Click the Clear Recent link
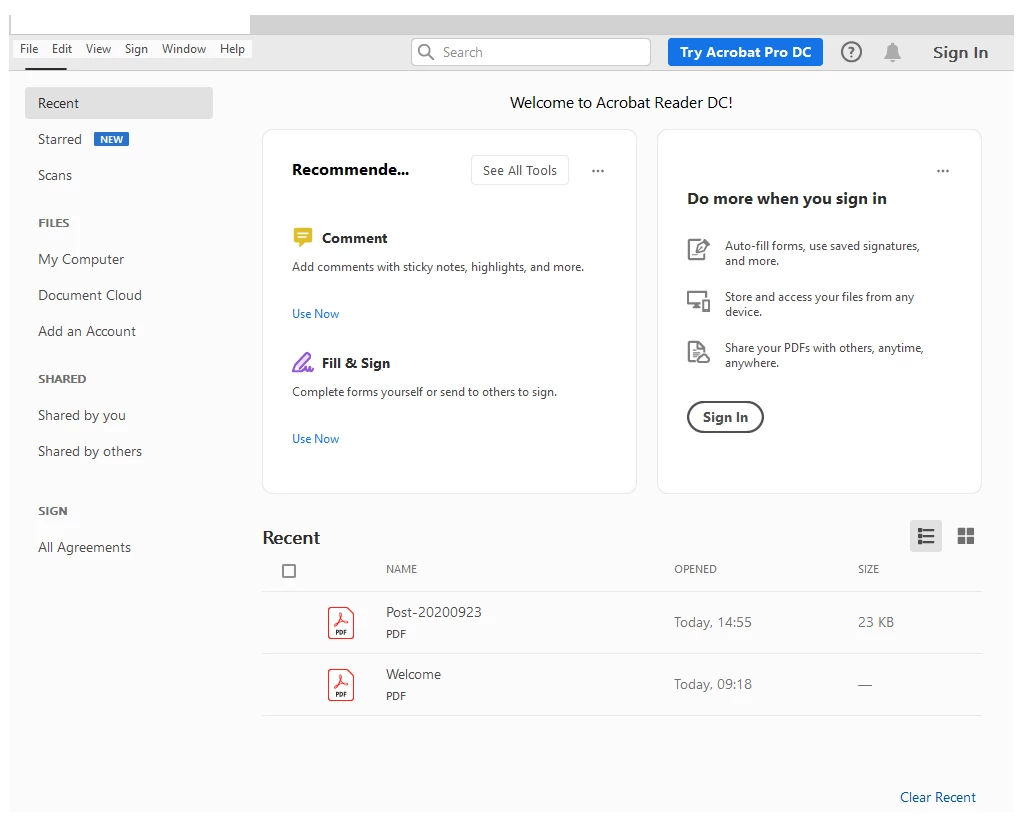1016x820 pixels. pyautogui.click(x=937, y=797)
